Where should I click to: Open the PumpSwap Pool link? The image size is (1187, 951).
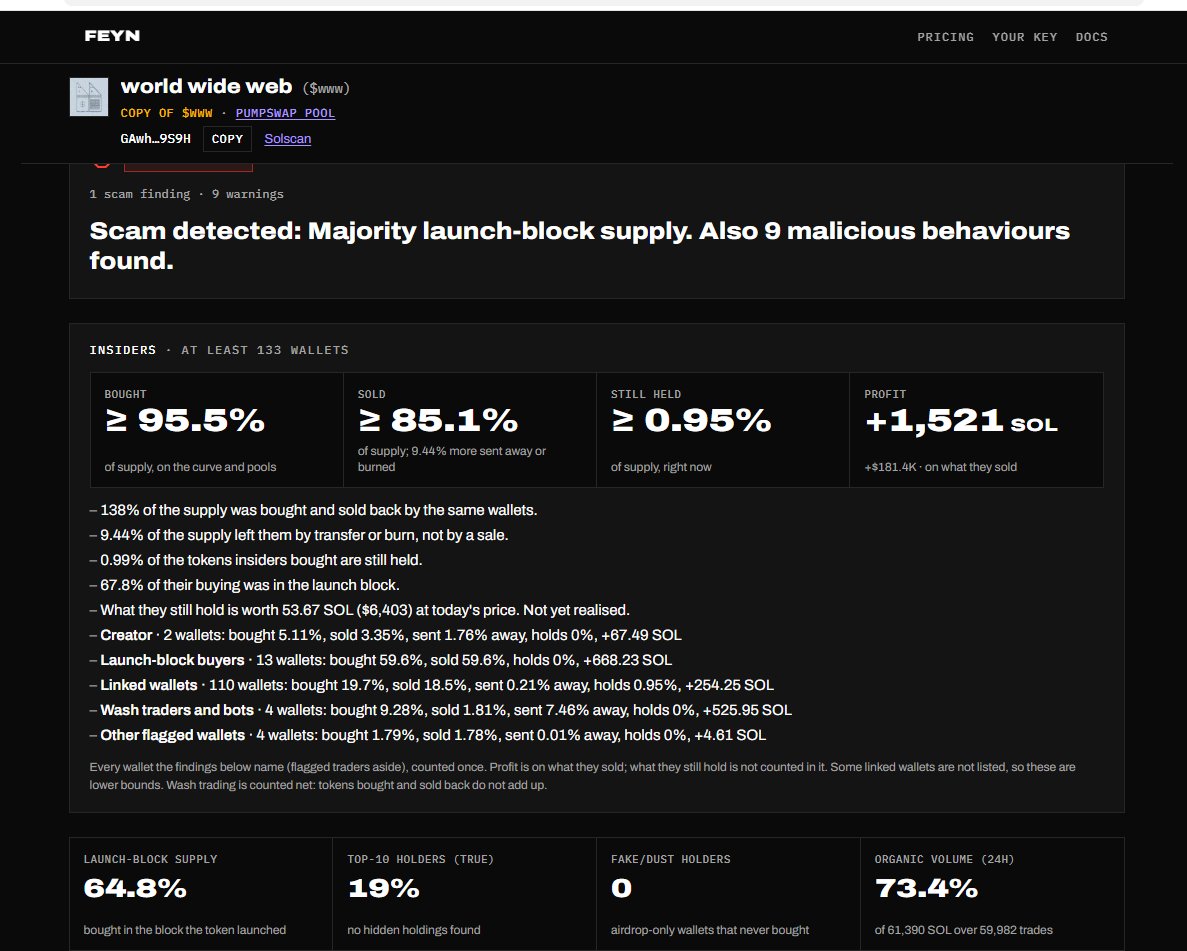click(x=285, y=113)
